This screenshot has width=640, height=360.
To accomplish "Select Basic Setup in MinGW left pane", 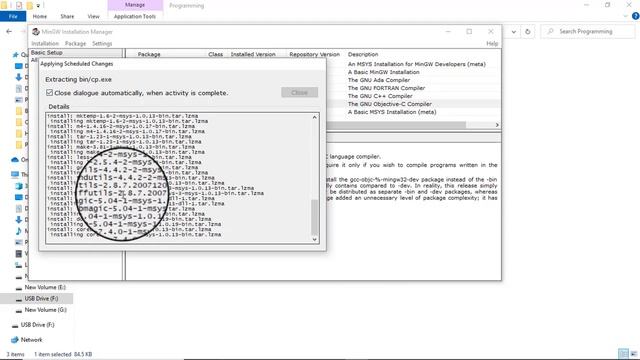I will (47, 53).
